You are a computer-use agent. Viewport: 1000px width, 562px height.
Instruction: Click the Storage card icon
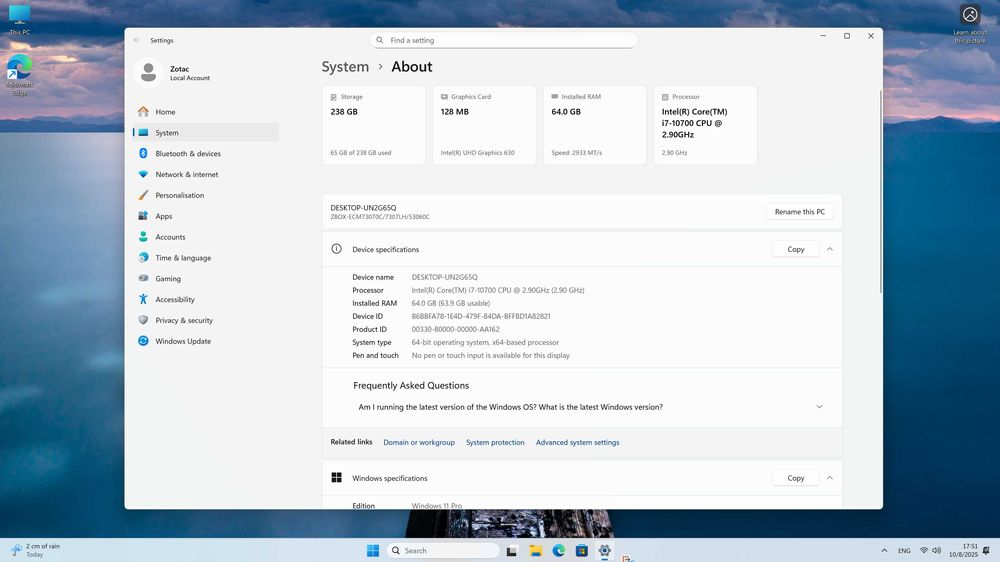(334, 97)
